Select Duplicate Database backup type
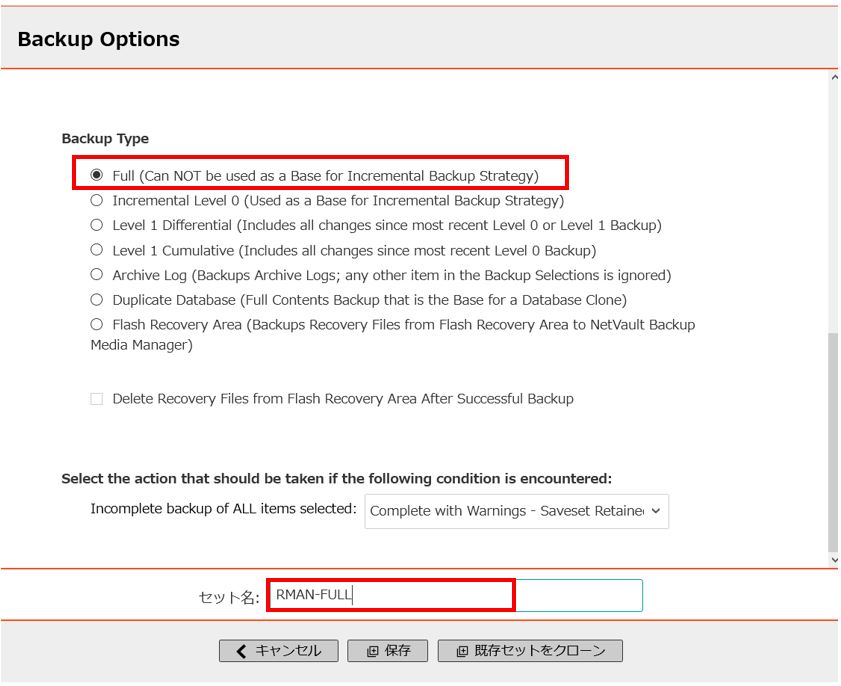The image size is (841, 686). point(97,299)
